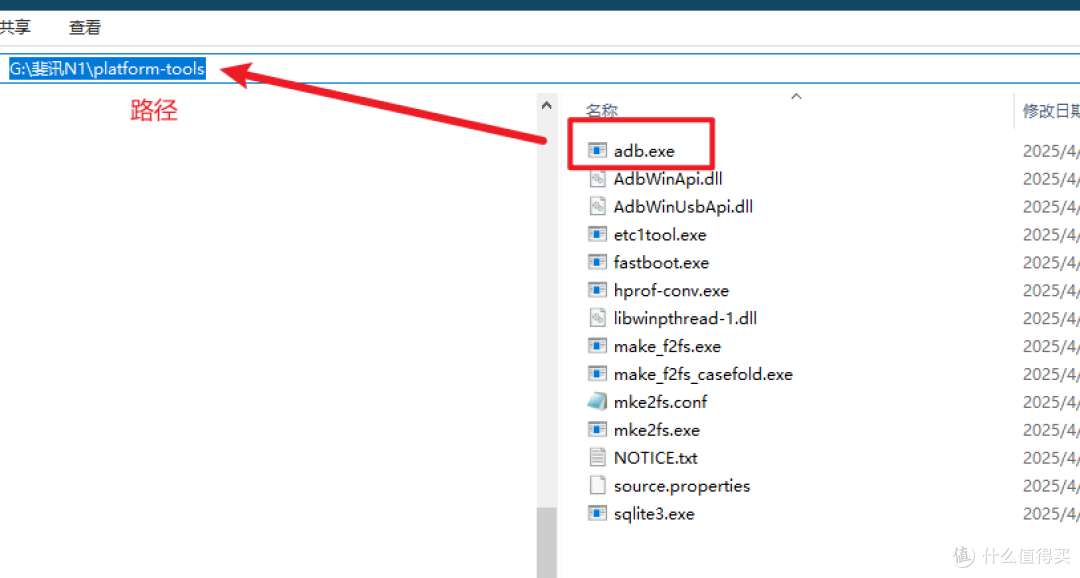Click the address bar path field
1080x578 pixels.
pos(540,69)
